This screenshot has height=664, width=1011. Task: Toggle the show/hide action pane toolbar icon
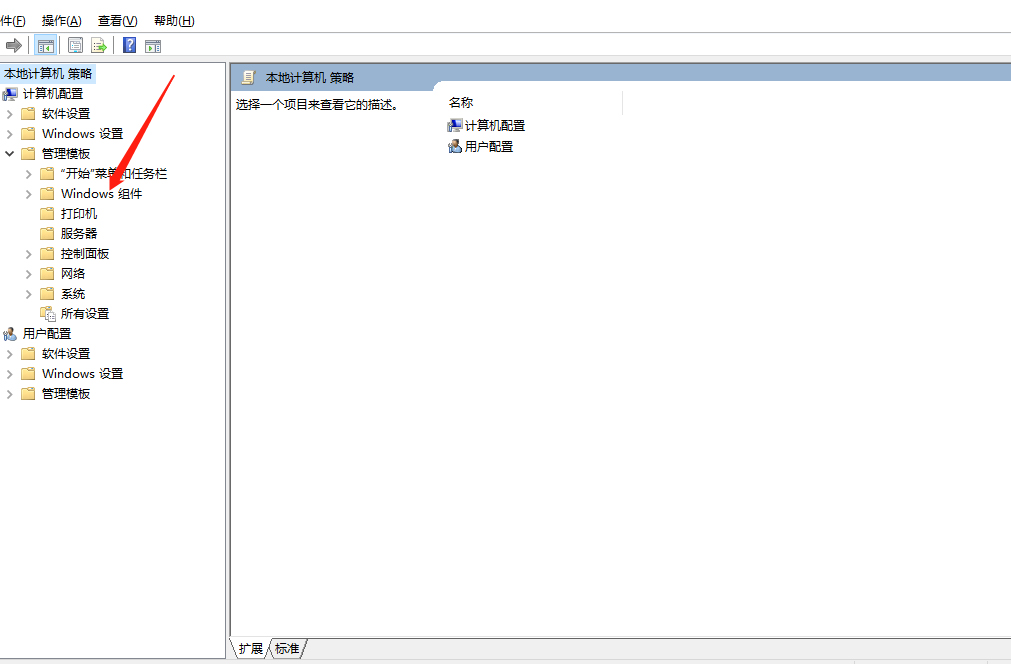(x=153, y=46)
